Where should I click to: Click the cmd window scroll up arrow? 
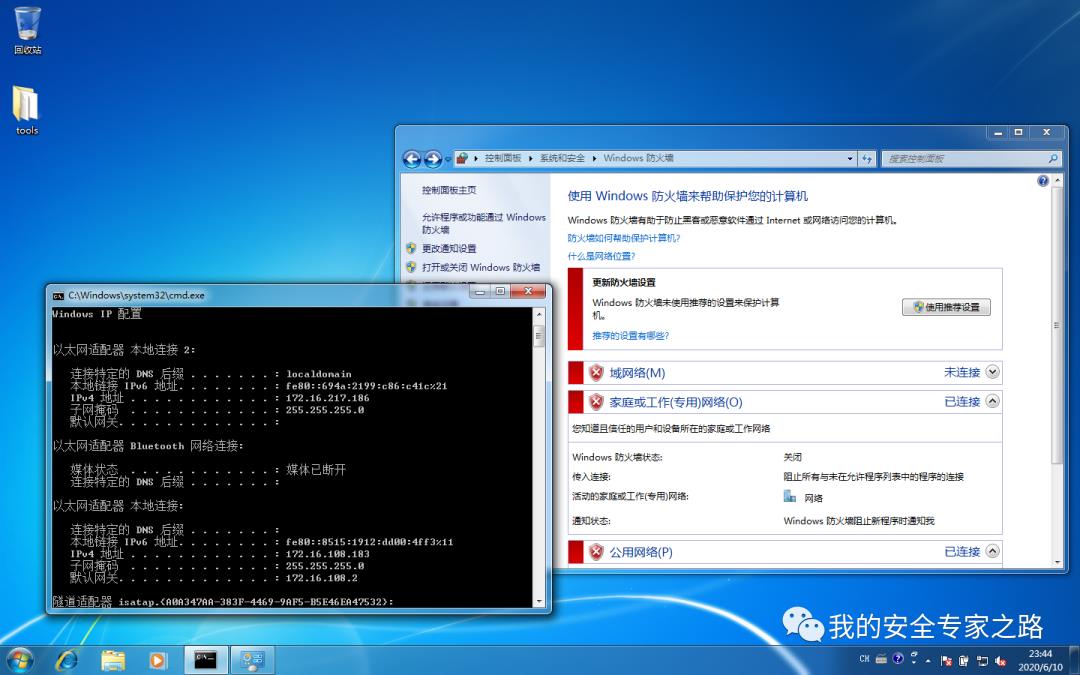539,314
